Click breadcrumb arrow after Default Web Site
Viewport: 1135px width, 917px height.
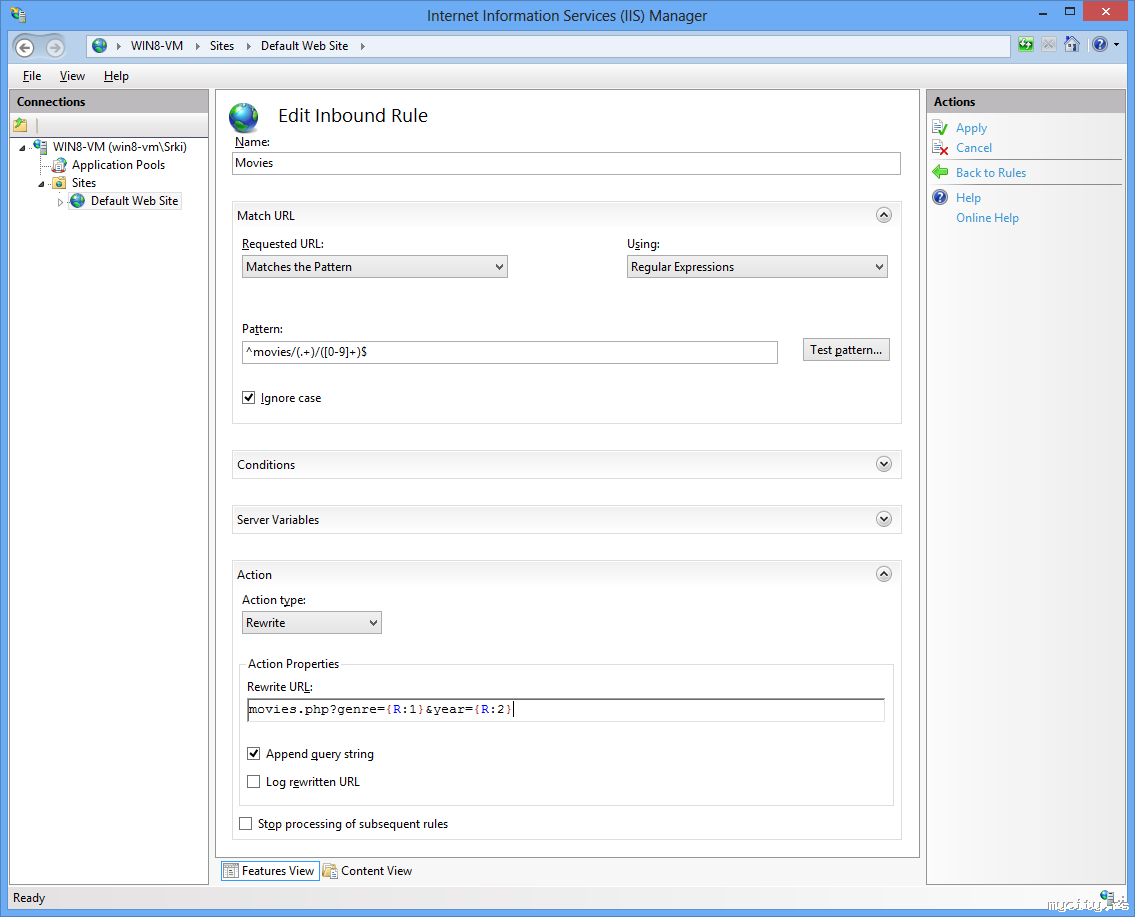363,46
